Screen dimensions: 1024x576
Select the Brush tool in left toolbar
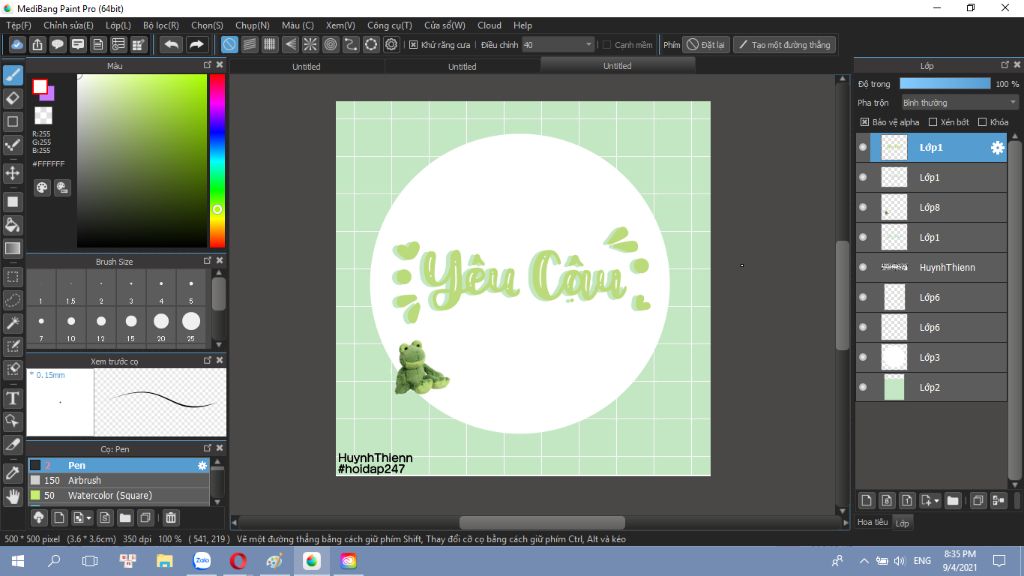click(x=12, y=75)
